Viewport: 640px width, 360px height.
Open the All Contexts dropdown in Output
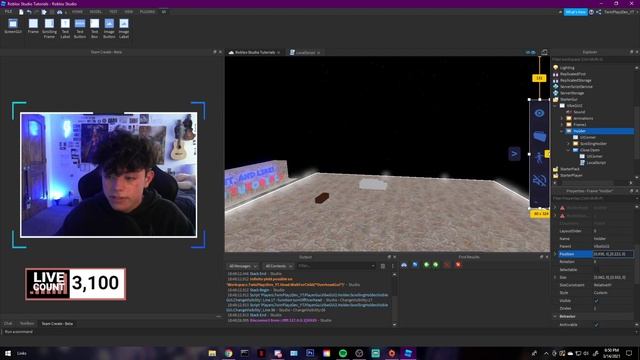(x=279, y=266)
